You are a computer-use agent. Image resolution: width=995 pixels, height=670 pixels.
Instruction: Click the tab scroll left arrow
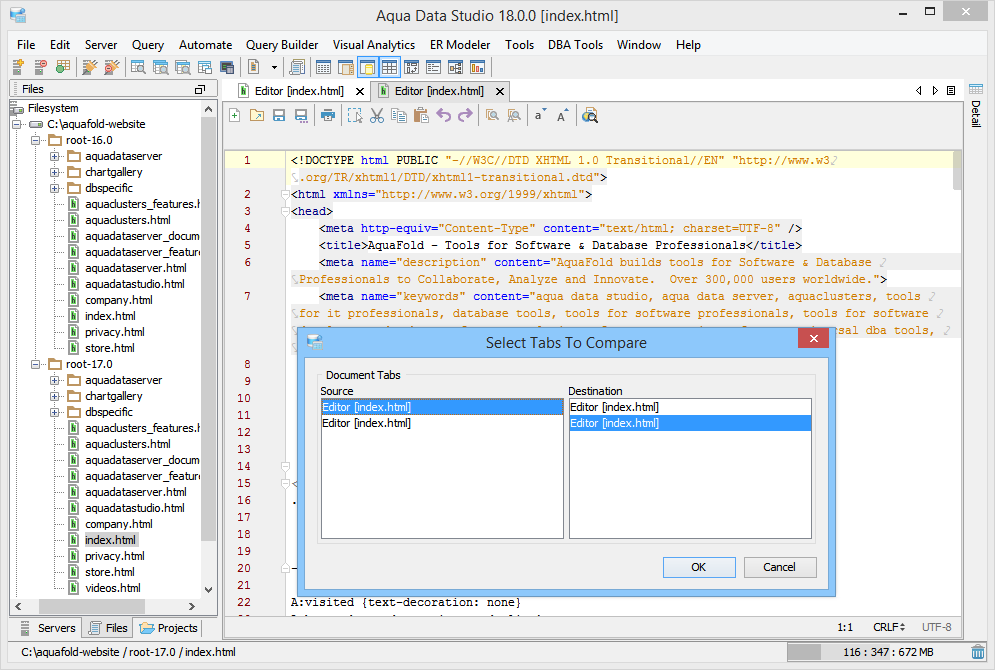coord(918,91)
